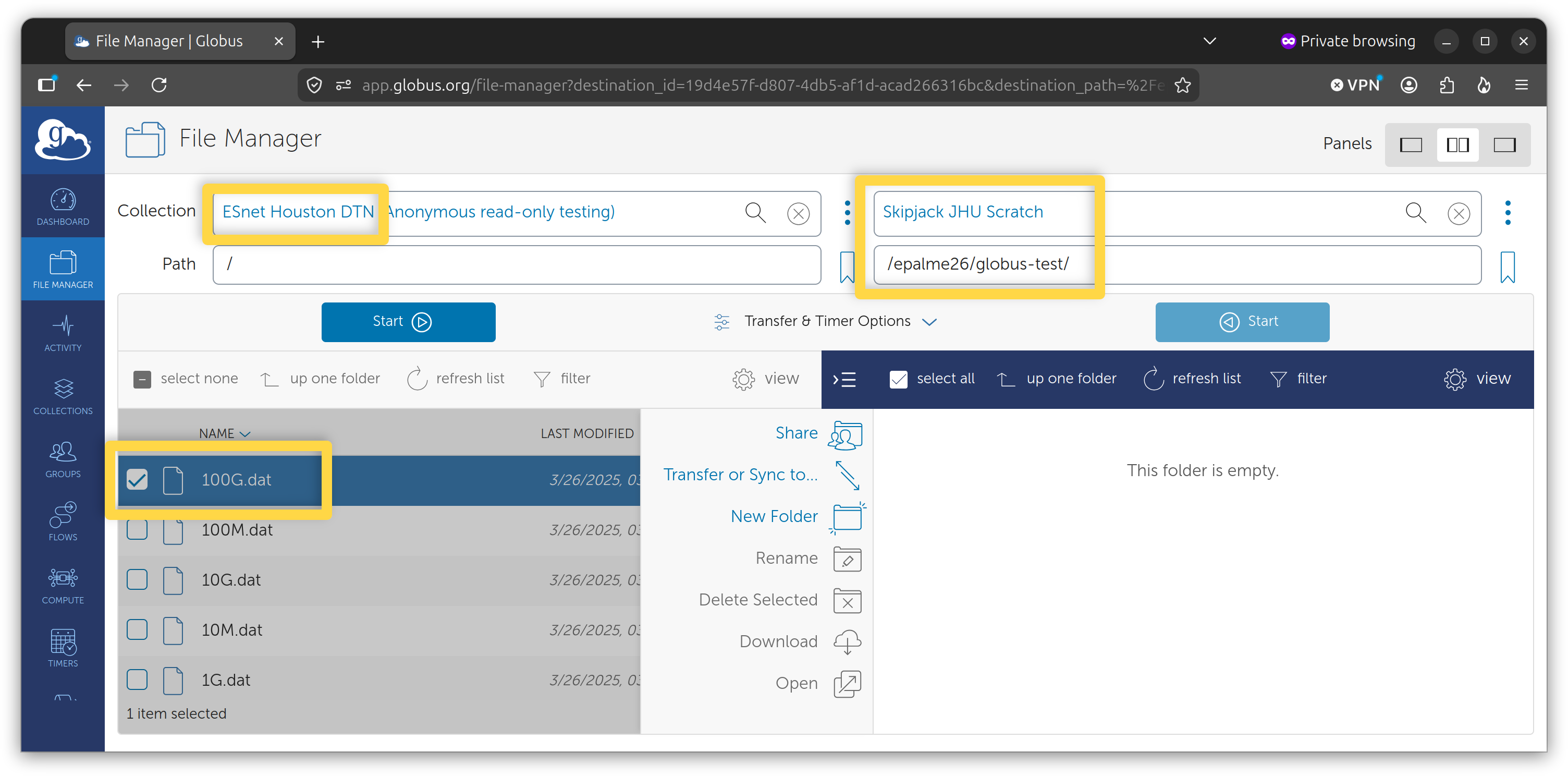Screen dimensions: 1568x776
Task: Open Groups in sidebar
Action: (63, 460)
